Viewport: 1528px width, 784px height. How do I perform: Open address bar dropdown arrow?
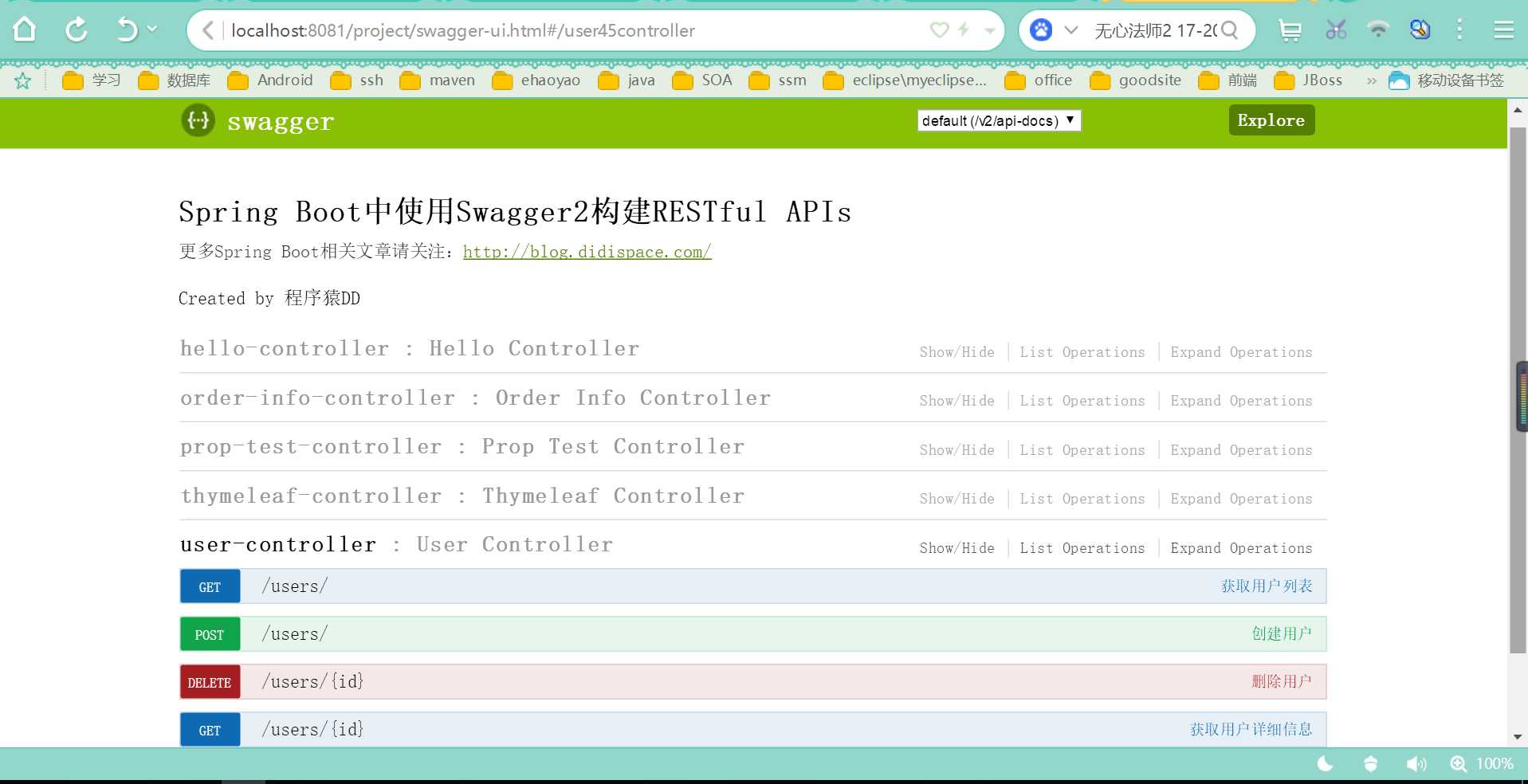pyautogui.click(x=989, y=31)
